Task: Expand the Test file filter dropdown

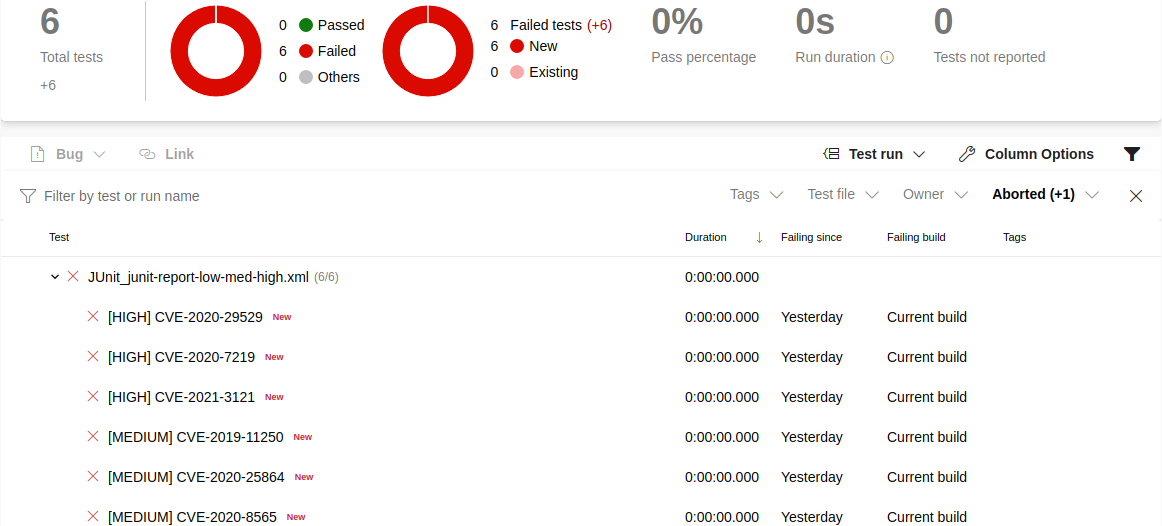Action: (x=842, y=195)
